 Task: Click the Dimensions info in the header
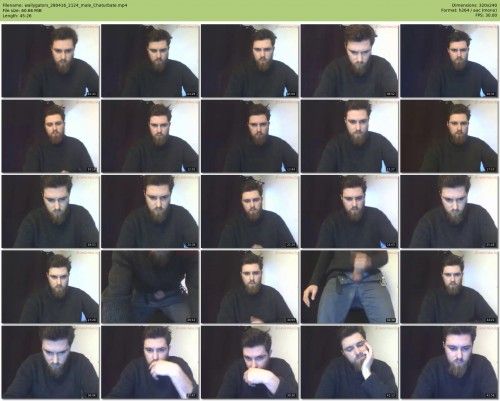click(x=474, y=5)
